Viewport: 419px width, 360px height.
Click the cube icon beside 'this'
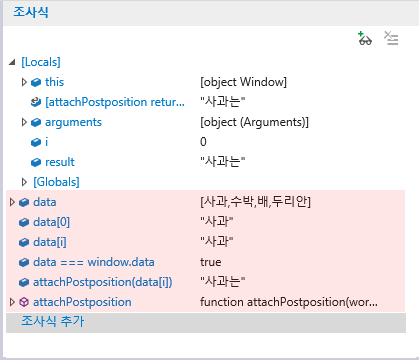tap(36, 82)
